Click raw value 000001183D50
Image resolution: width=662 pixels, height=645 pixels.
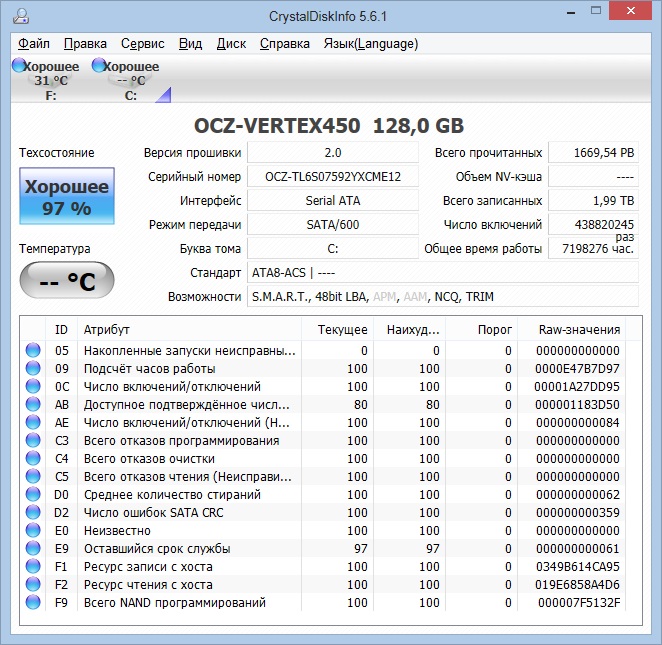(577, 404)
